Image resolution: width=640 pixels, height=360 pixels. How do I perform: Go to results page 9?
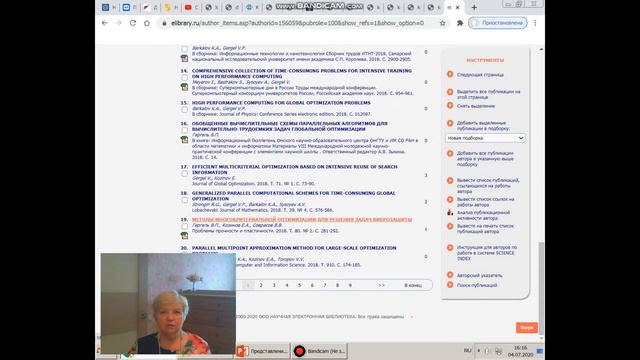350,285
